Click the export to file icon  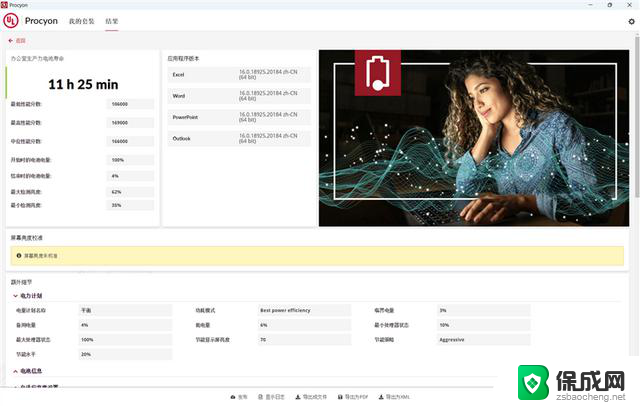[298, 397]
